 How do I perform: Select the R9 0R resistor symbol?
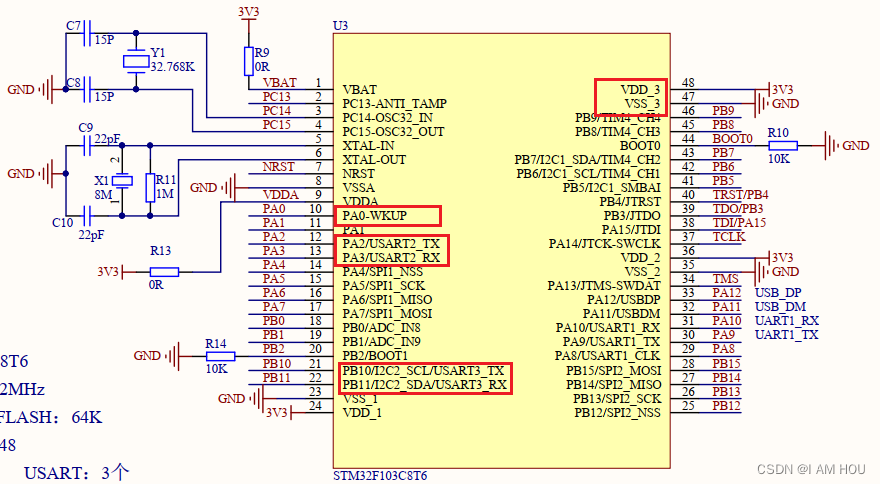(249, 61)
